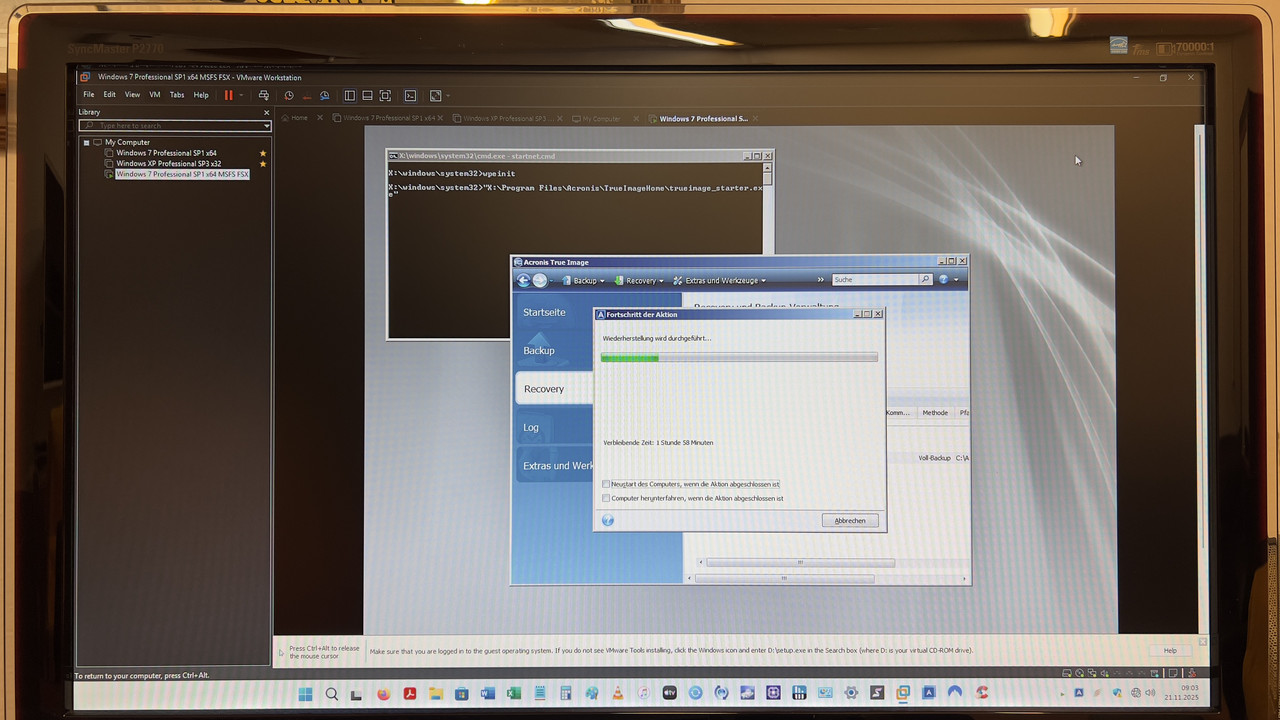Click the Windows Start button
Viewport: 1280px width, 720px height.
pos(305,693)
